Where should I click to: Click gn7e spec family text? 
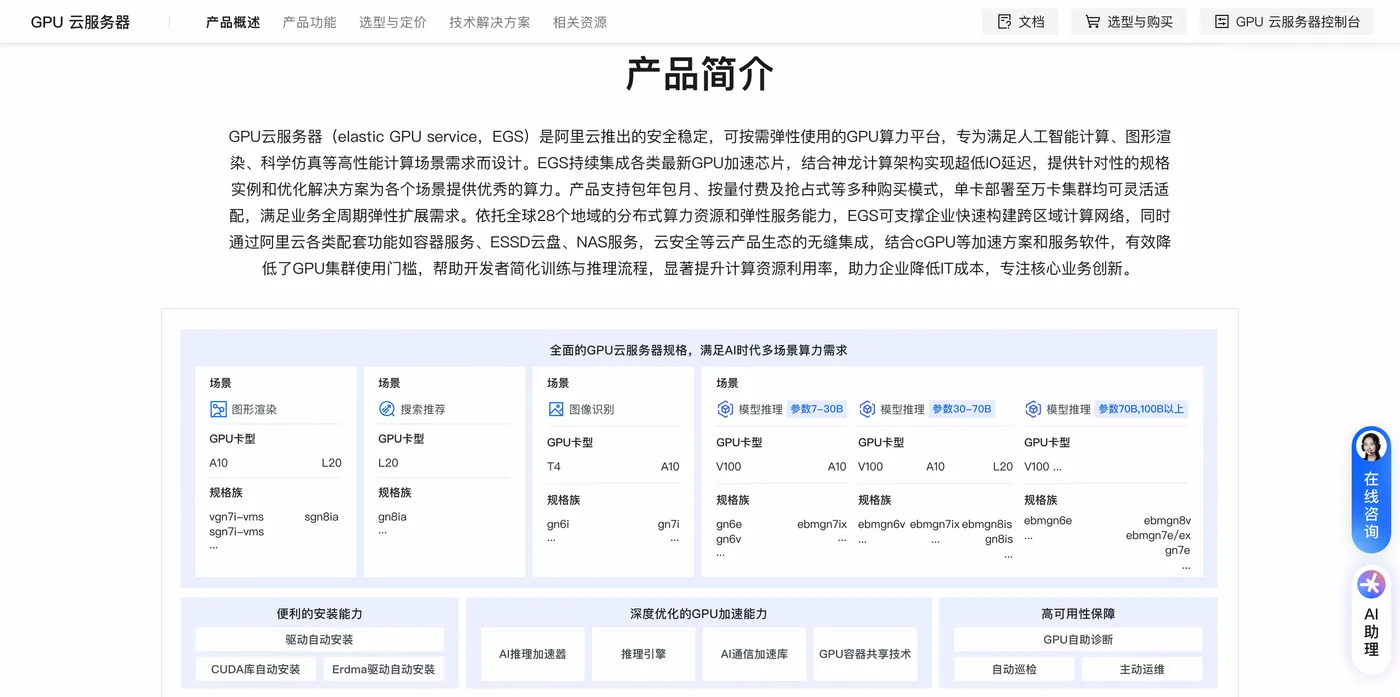pyautogui.click(x=1177, y=551)
